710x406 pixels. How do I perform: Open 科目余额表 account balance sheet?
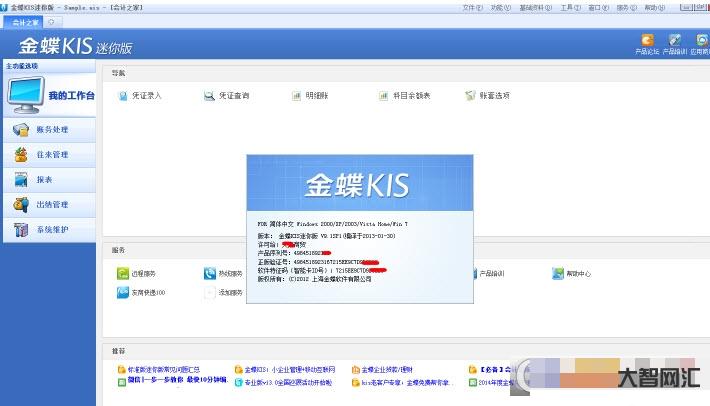pyautogui.click(x=404, y=96)
